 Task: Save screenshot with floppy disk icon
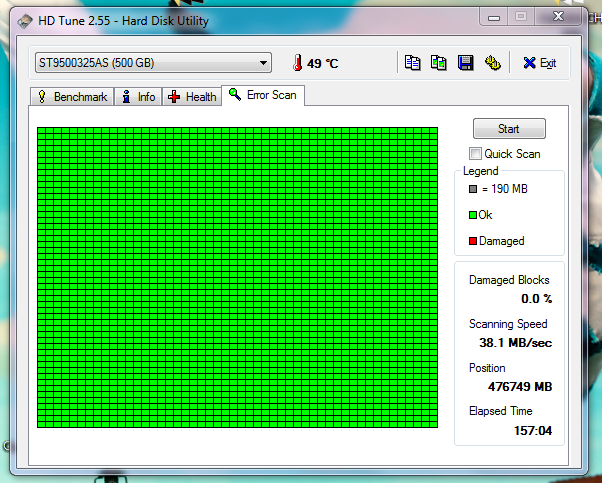pyautogui.click(x=465, y=63)
